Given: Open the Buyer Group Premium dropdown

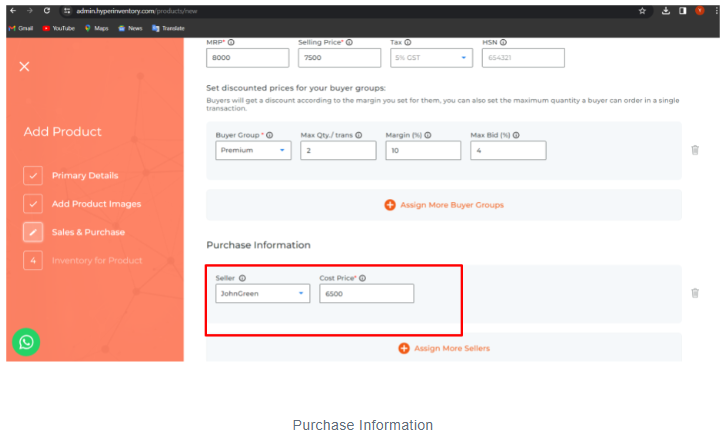Looking at the screenshot, I should click(253, 150).
